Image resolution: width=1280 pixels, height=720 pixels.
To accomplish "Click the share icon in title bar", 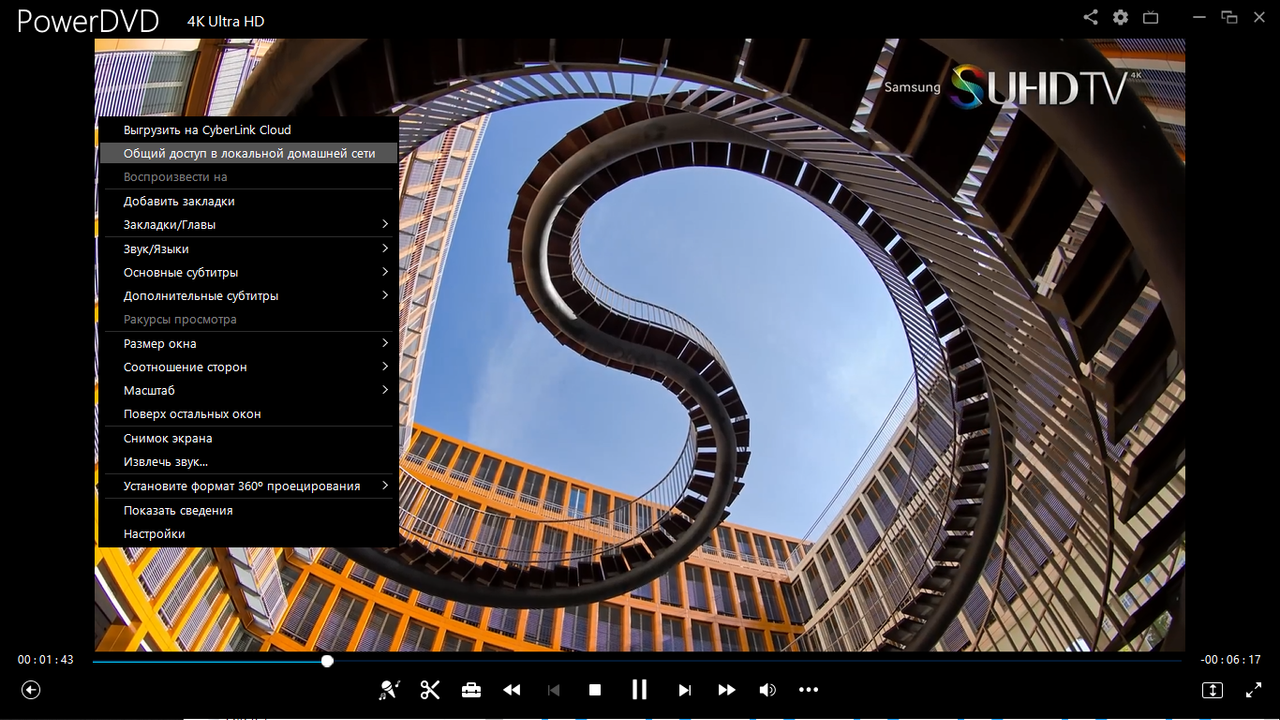I will click(x=1090, y=17).
